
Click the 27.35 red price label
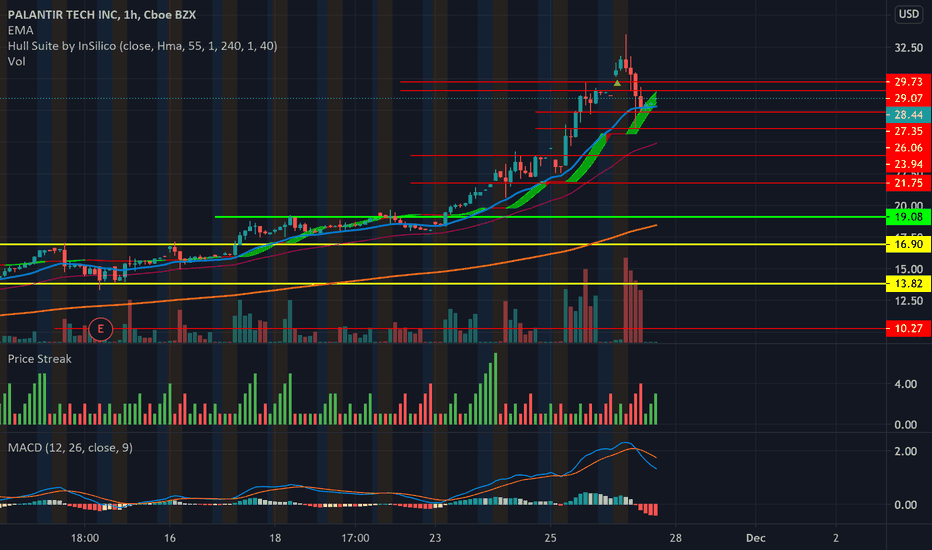[x=908, y=131]
